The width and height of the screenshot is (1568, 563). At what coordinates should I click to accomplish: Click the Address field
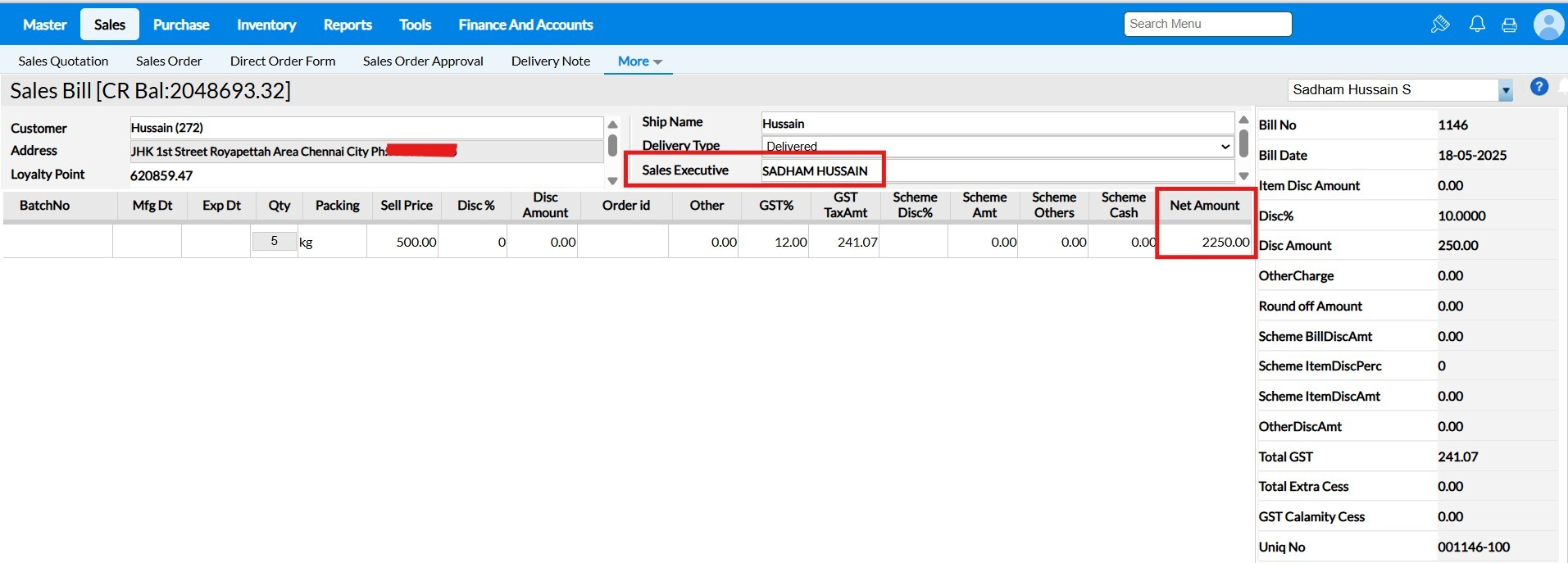[366, 152]
